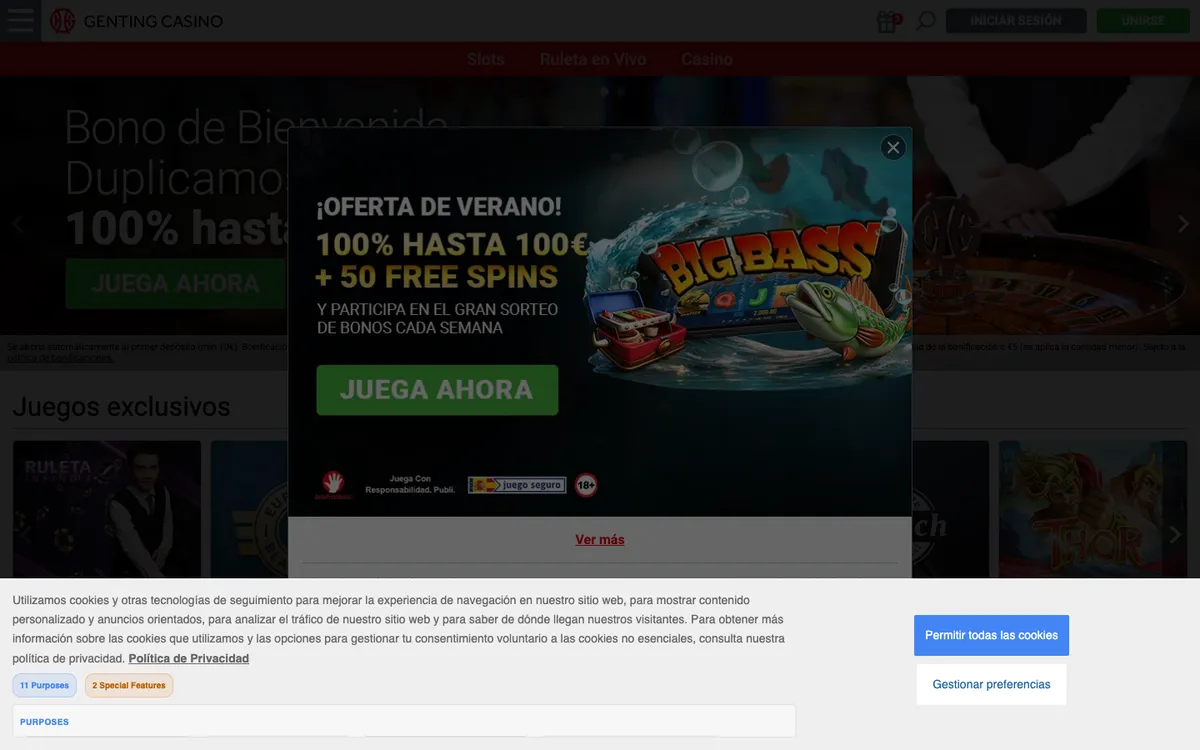Open the gift promotions icon

click(888, 21)
